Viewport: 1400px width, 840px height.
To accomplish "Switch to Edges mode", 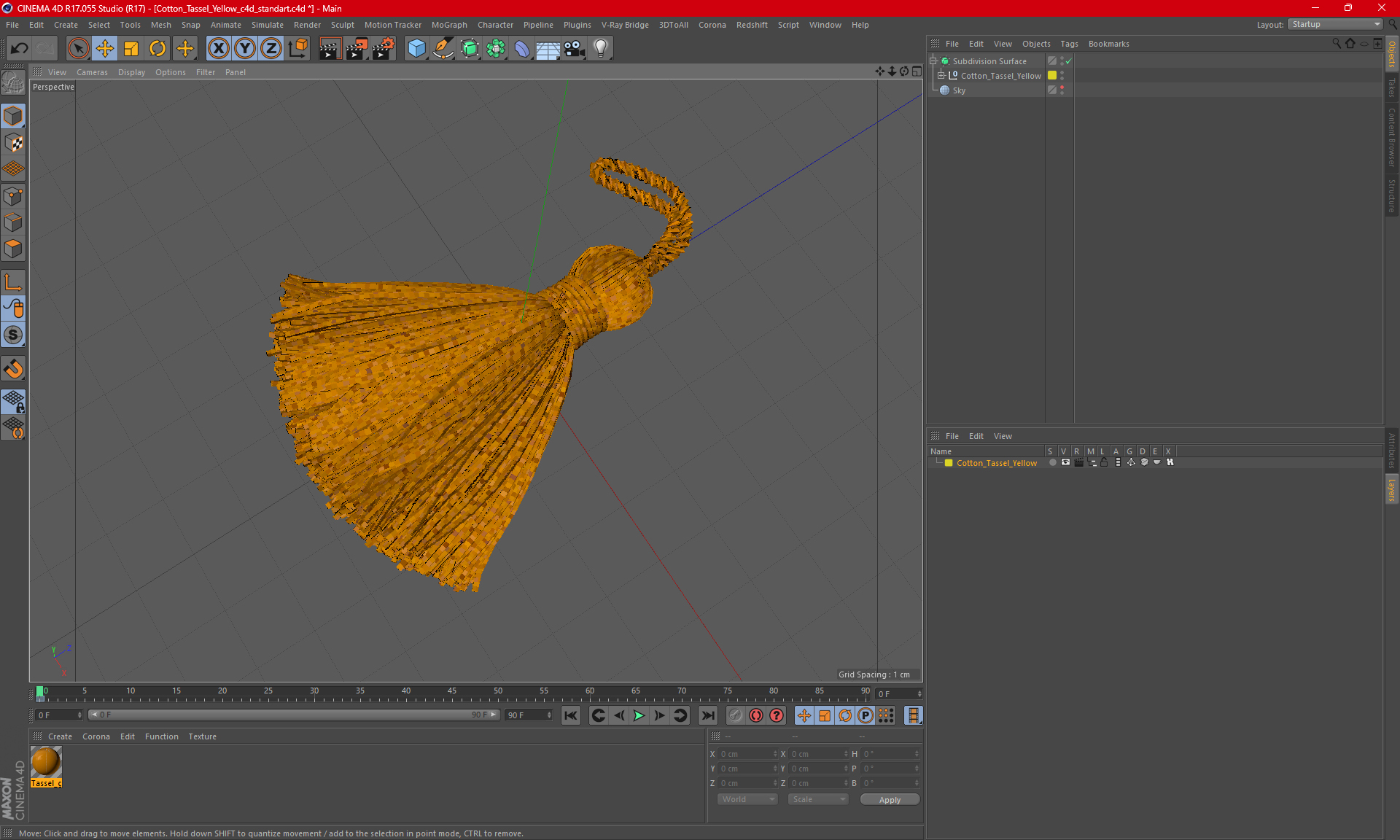I will 13,222.
